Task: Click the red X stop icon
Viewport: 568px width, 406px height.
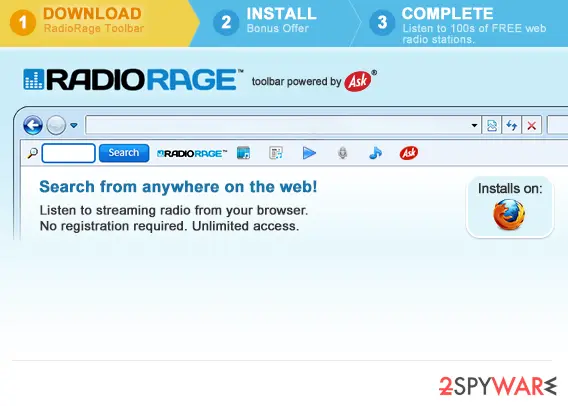Action: pos(531,125)
